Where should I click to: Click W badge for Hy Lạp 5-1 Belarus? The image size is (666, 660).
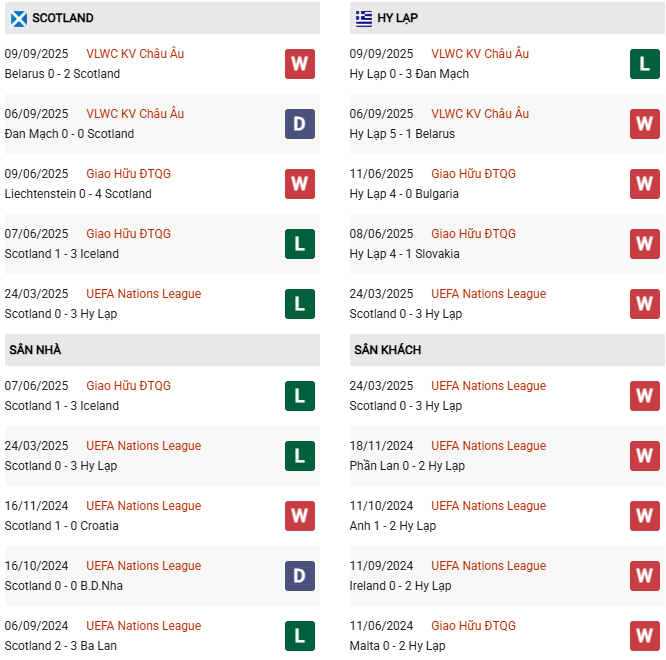[x=644, y=124]
